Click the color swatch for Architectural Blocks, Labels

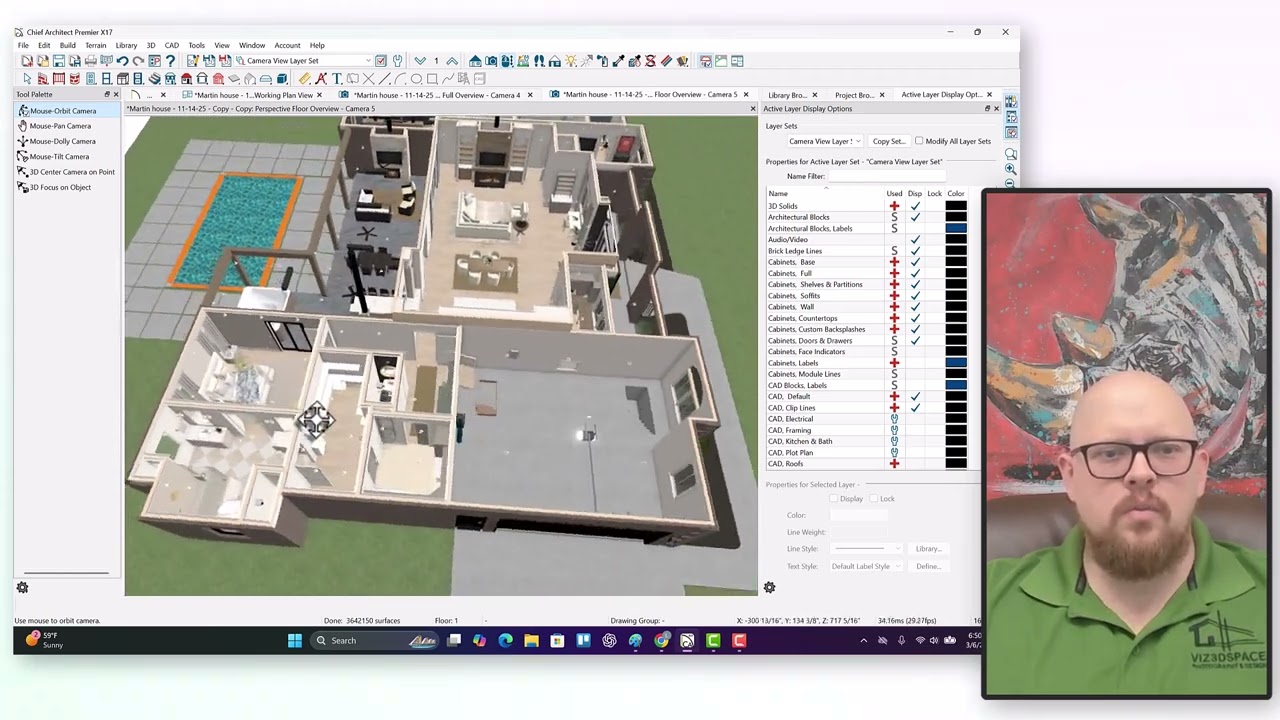tap(956, 229)
